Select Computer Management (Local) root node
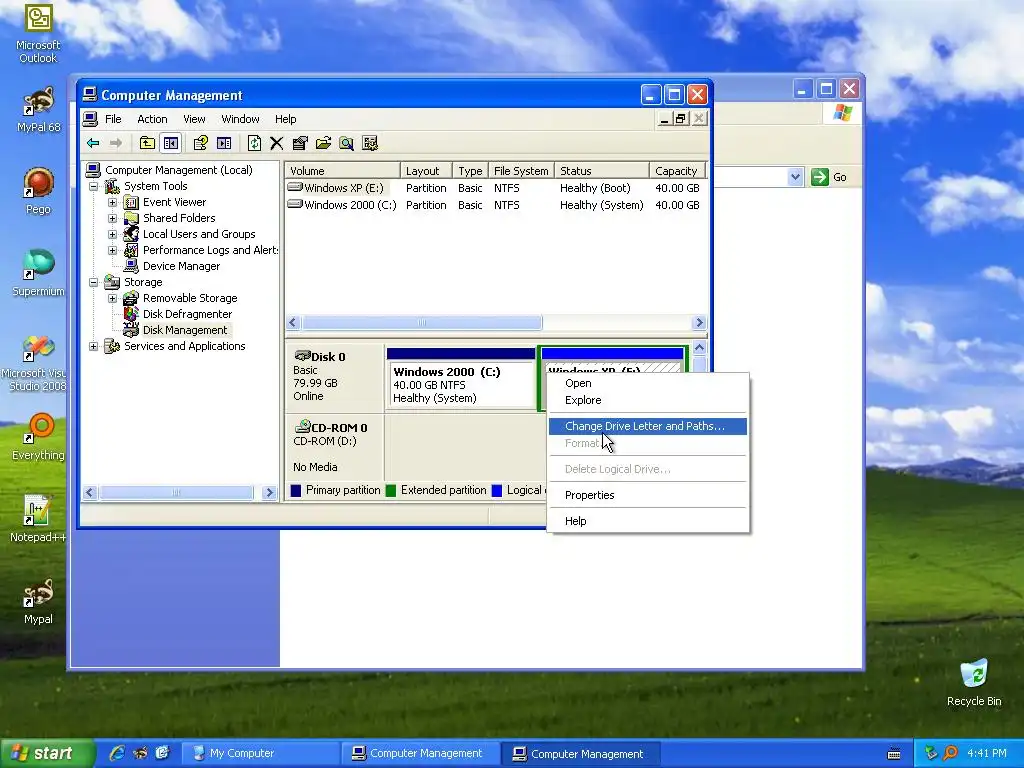 [178, 170]
